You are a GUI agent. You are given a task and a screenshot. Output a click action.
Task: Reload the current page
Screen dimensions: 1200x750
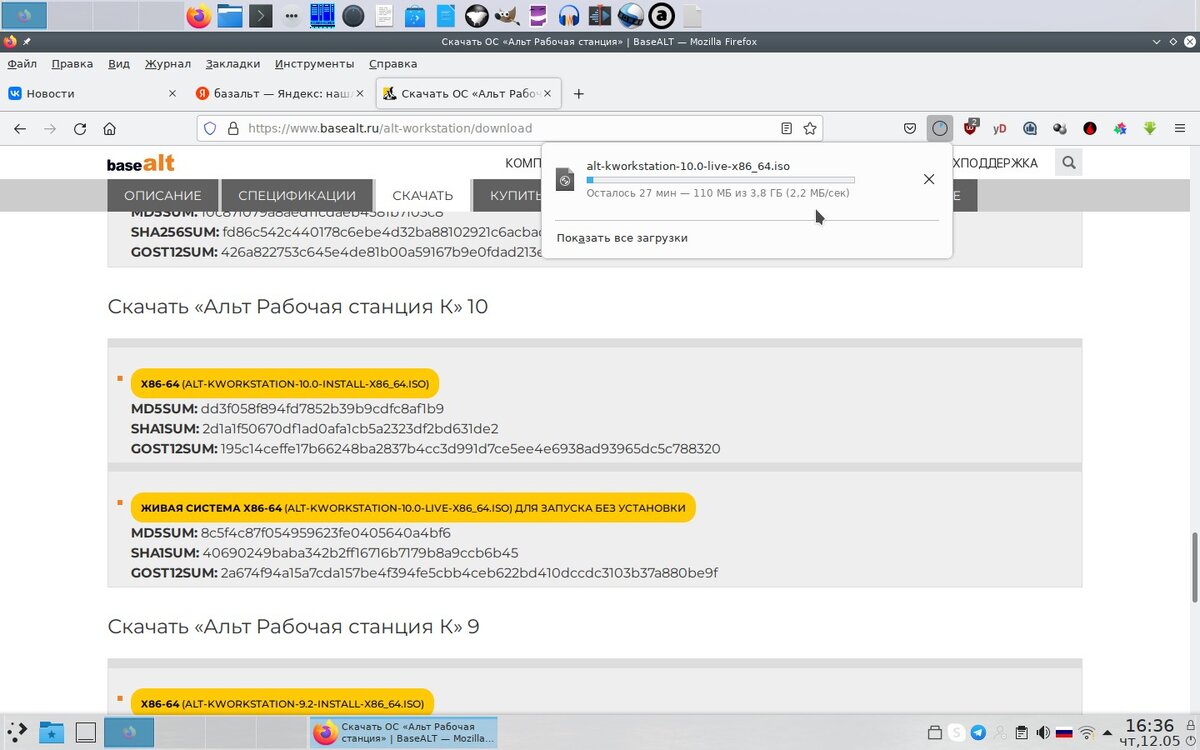coord(80,128)
